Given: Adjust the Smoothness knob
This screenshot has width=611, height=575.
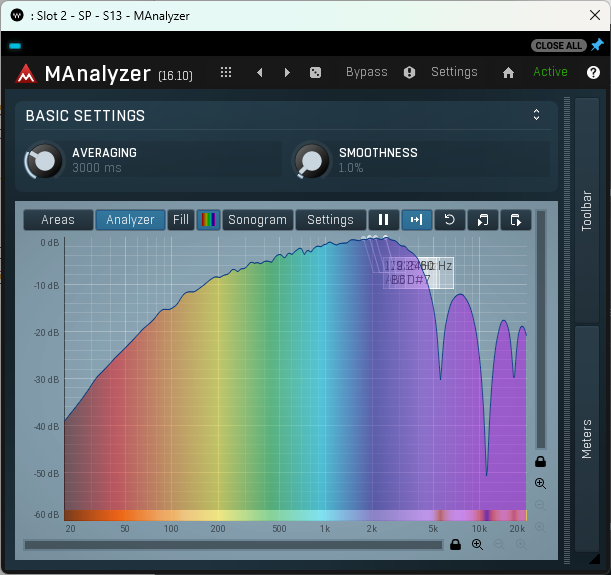Looking at the screenshot, I should point(311,161).
